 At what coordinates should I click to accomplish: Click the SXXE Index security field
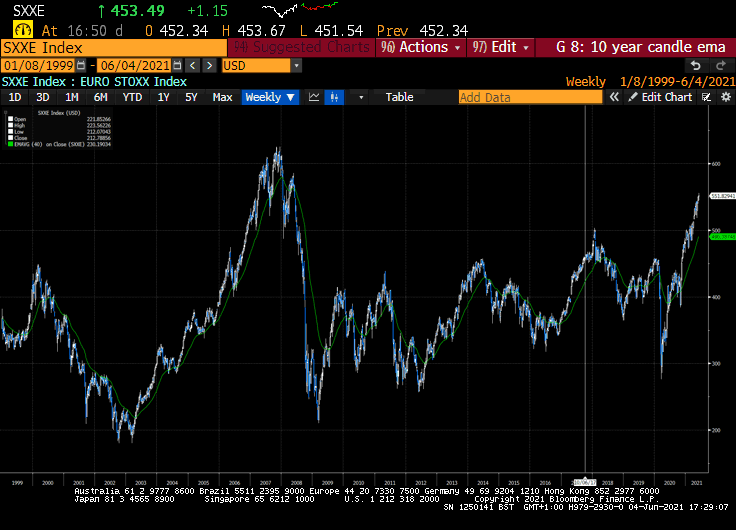(x=114, y=47)
